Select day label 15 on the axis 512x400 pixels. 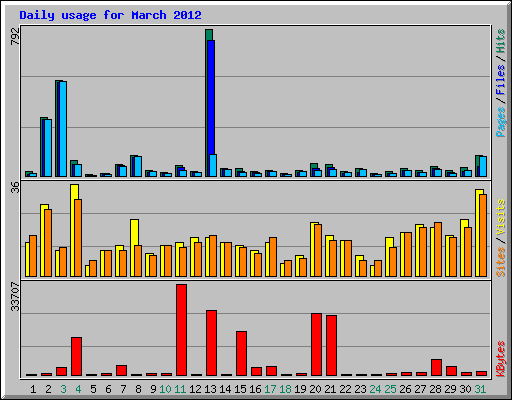coord(240,389)
